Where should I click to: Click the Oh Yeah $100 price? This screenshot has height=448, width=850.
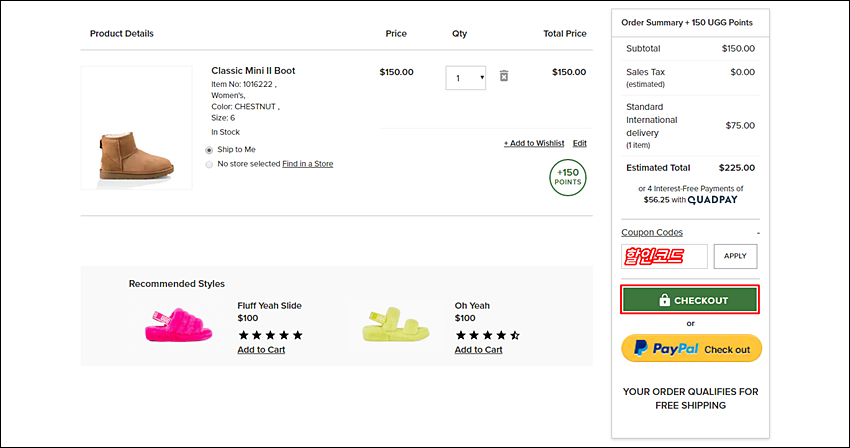tap(465, 318)
